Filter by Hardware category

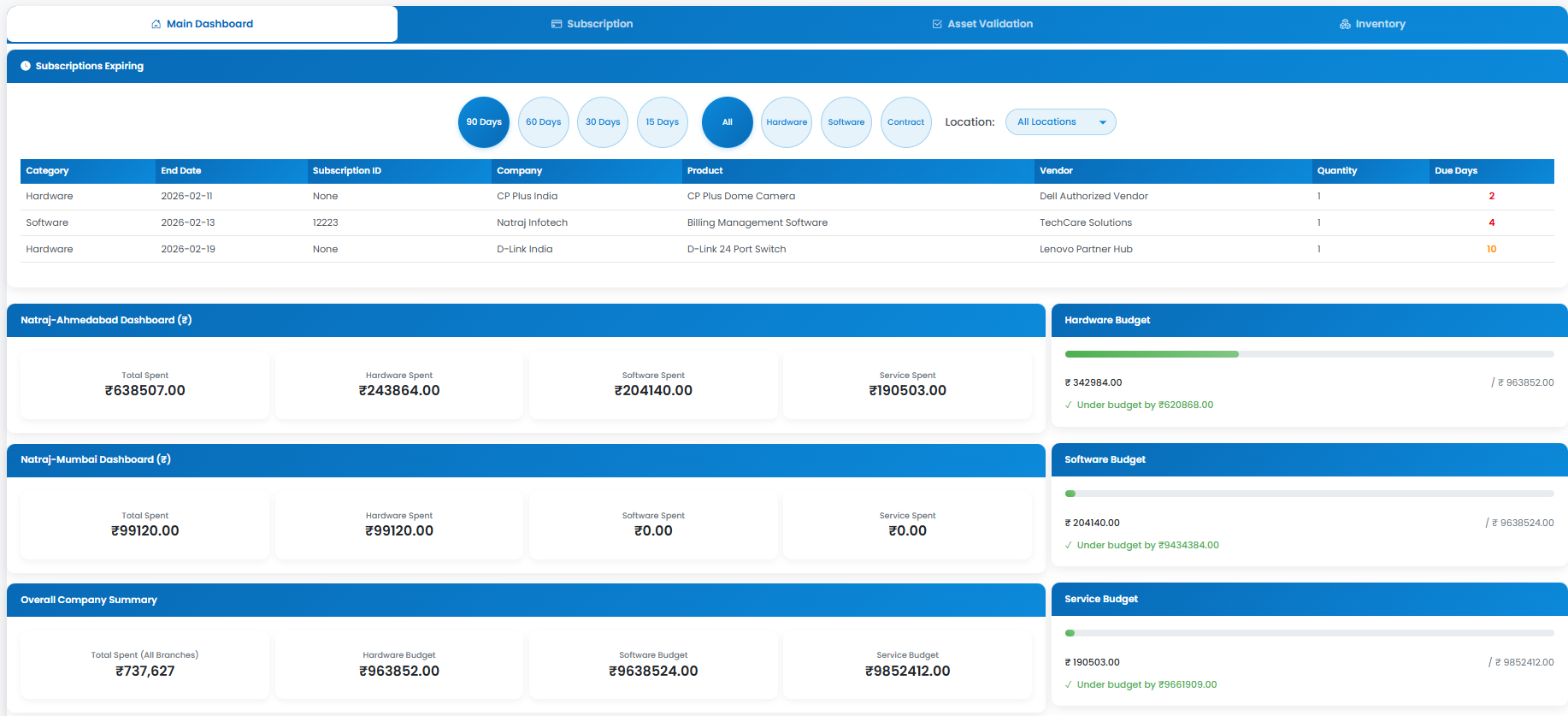(x=787, y=122)
